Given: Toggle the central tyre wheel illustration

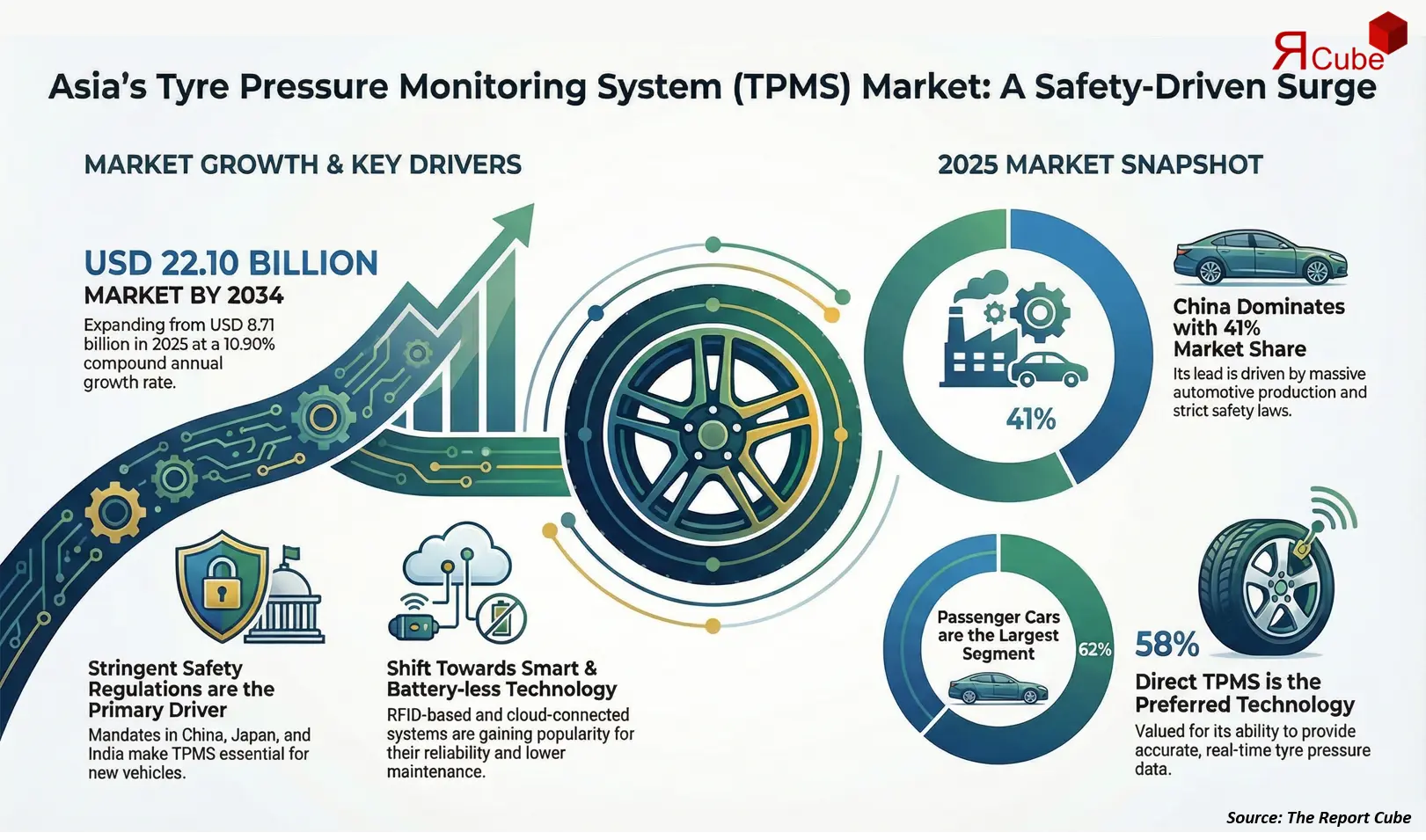Looking at the screenshot, I should [x=713, y=431].
